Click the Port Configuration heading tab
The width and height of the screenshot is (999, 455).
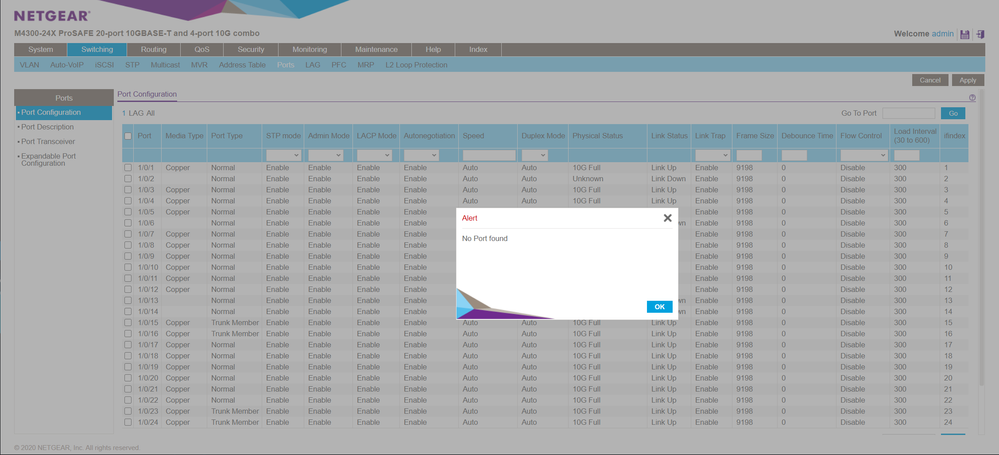pos(147,94)
